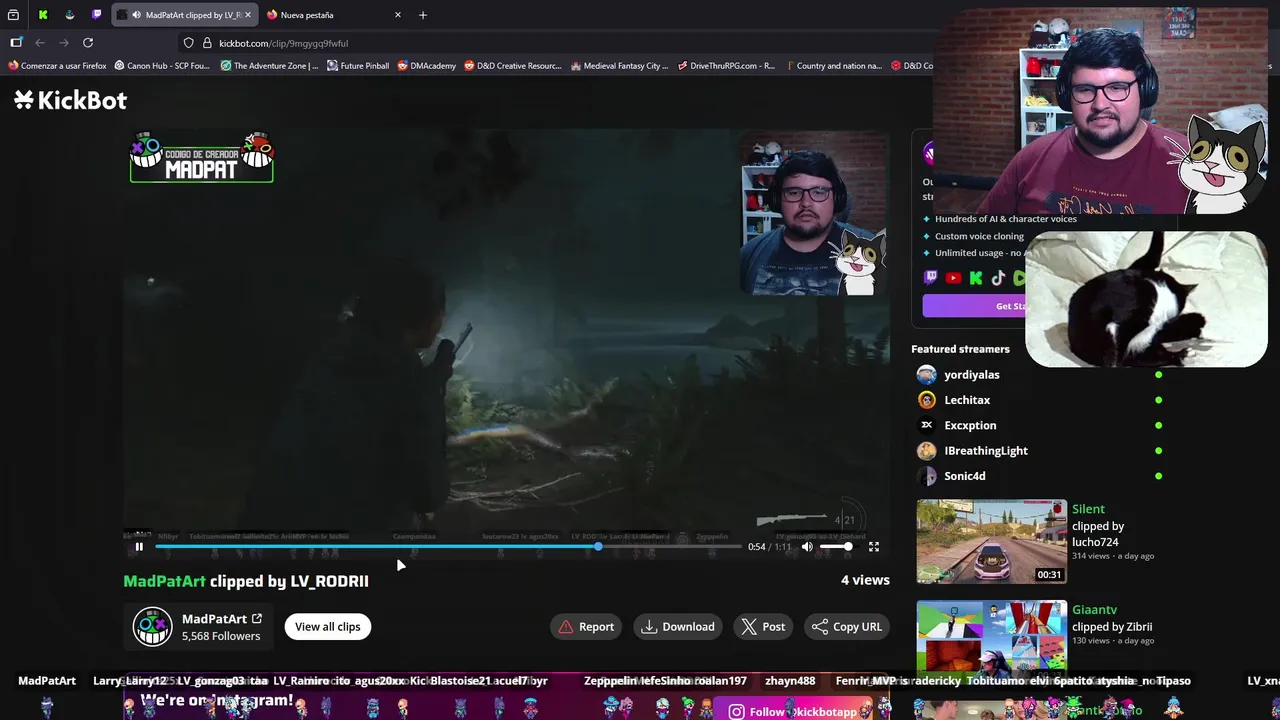Open the site security lock icon

tap(207, 43)
